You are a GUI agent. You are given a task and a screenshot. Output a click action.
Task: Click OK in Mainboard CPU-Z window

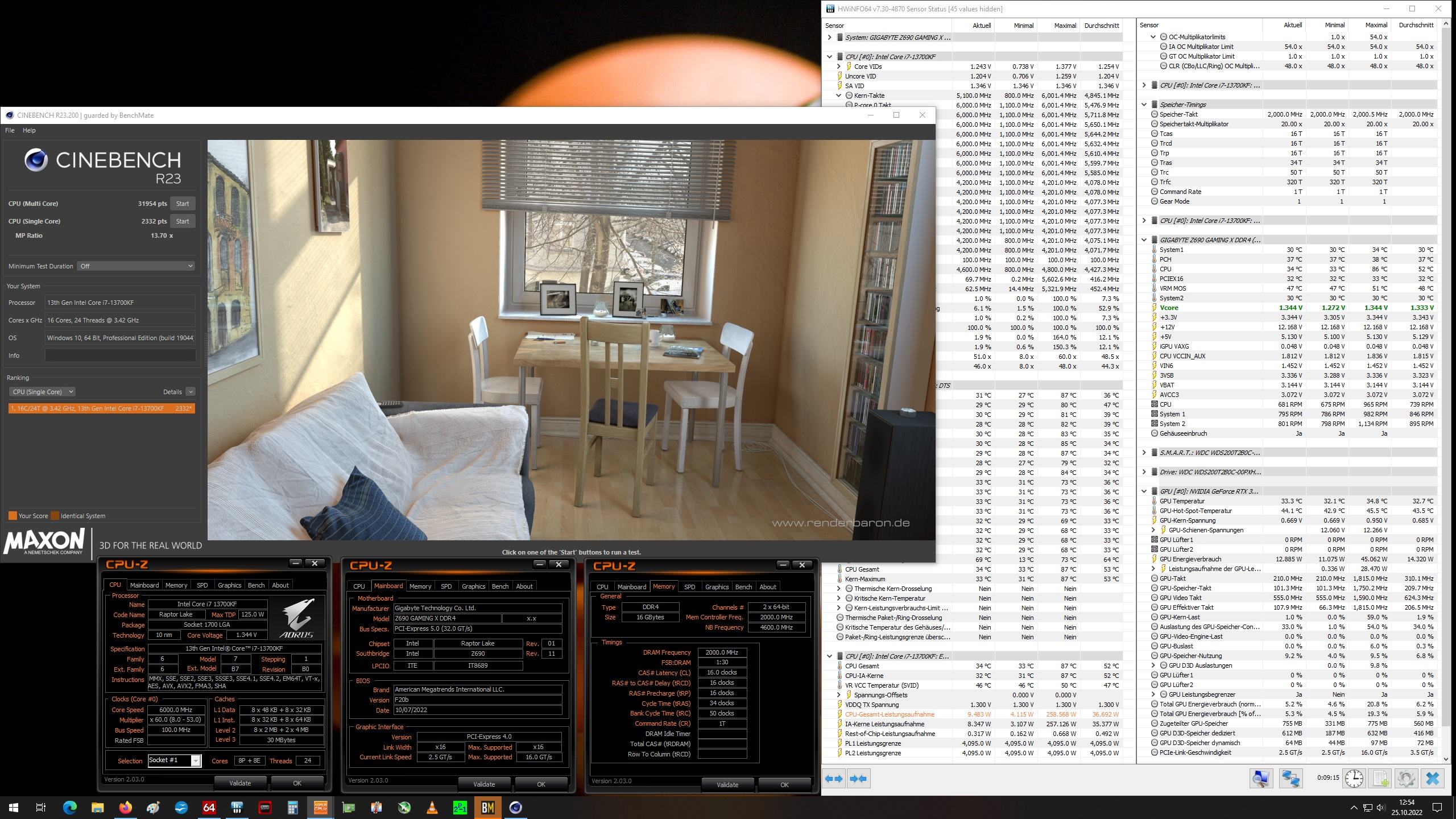click(541, 784)
